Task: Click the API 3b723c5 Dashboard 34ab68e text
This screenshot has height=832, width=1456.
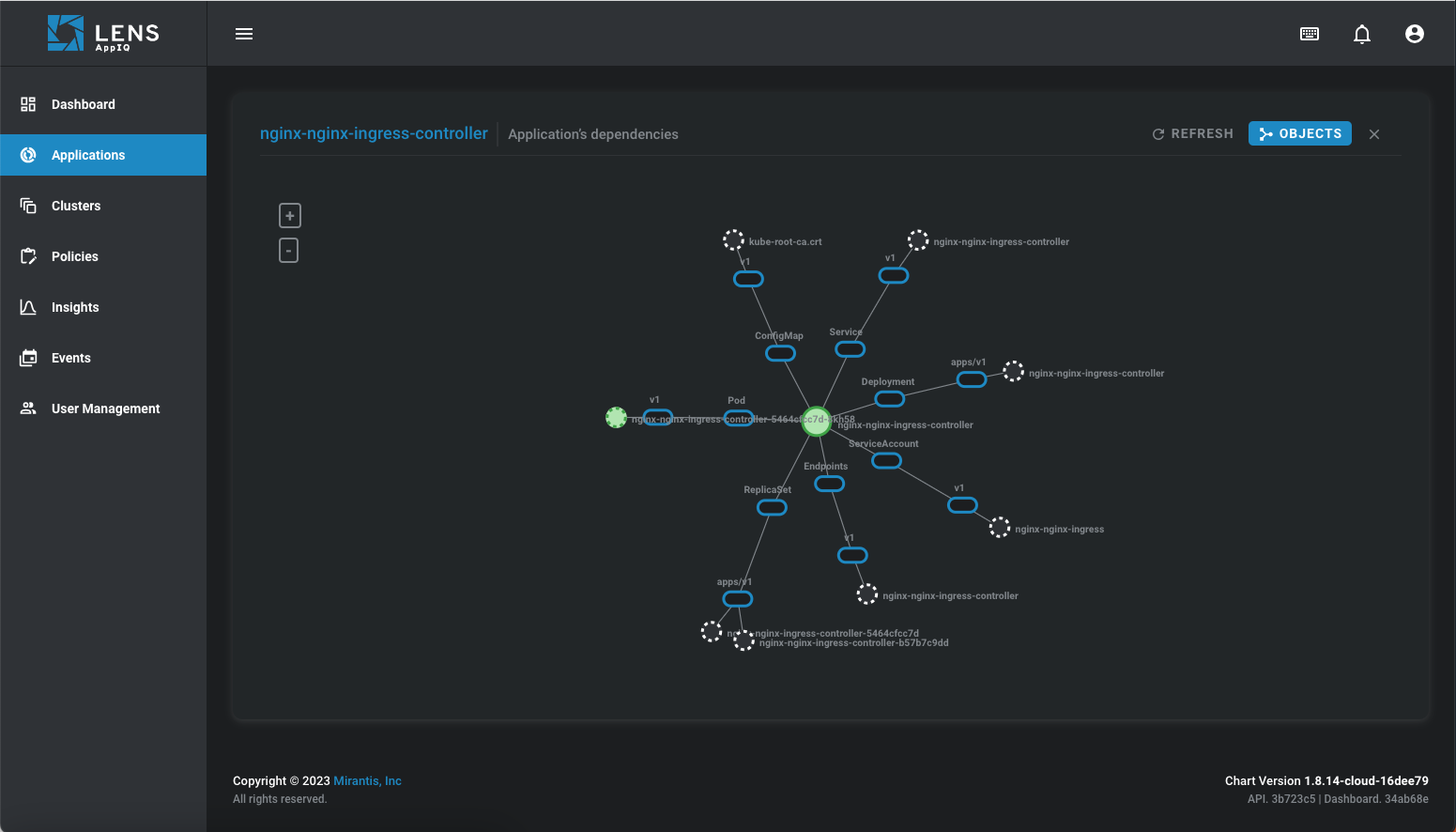Action: tap(1338, 799)
